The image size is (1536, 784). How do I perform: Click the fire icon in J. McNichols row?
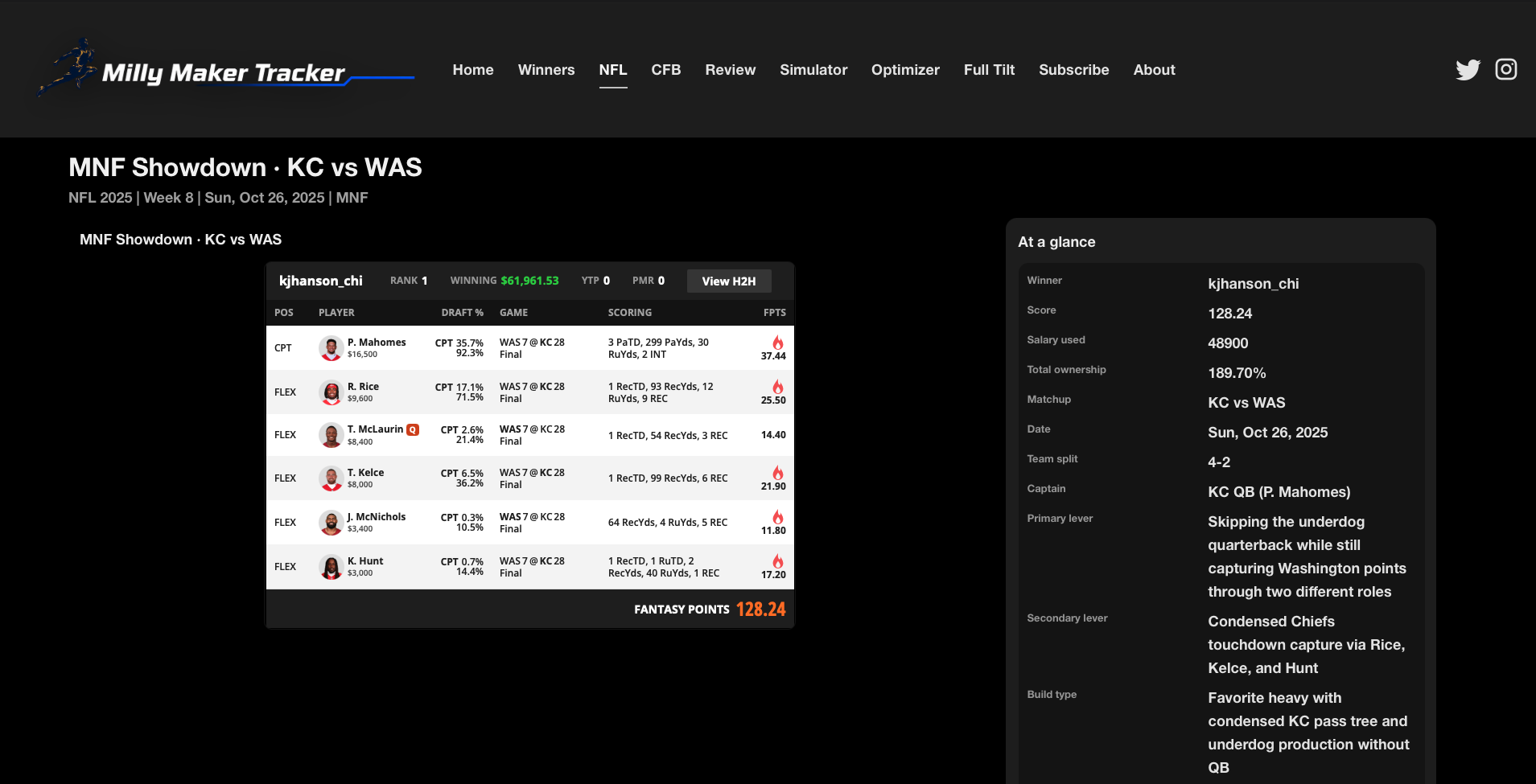click(778, 517)
